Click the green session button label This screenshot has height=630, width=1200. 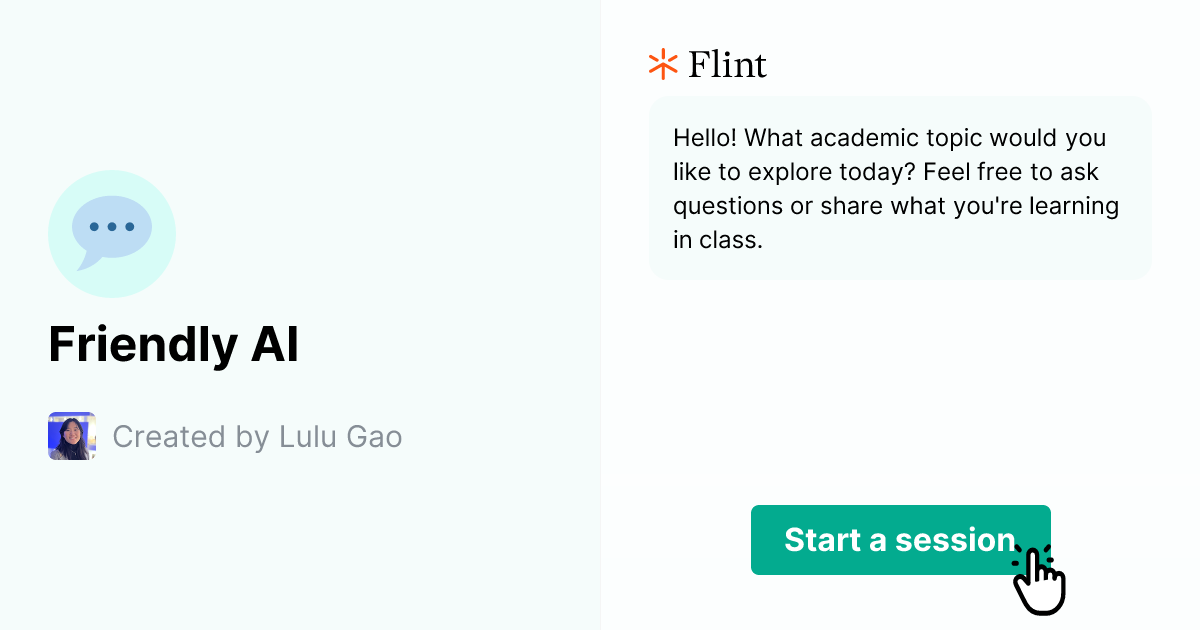899,540
